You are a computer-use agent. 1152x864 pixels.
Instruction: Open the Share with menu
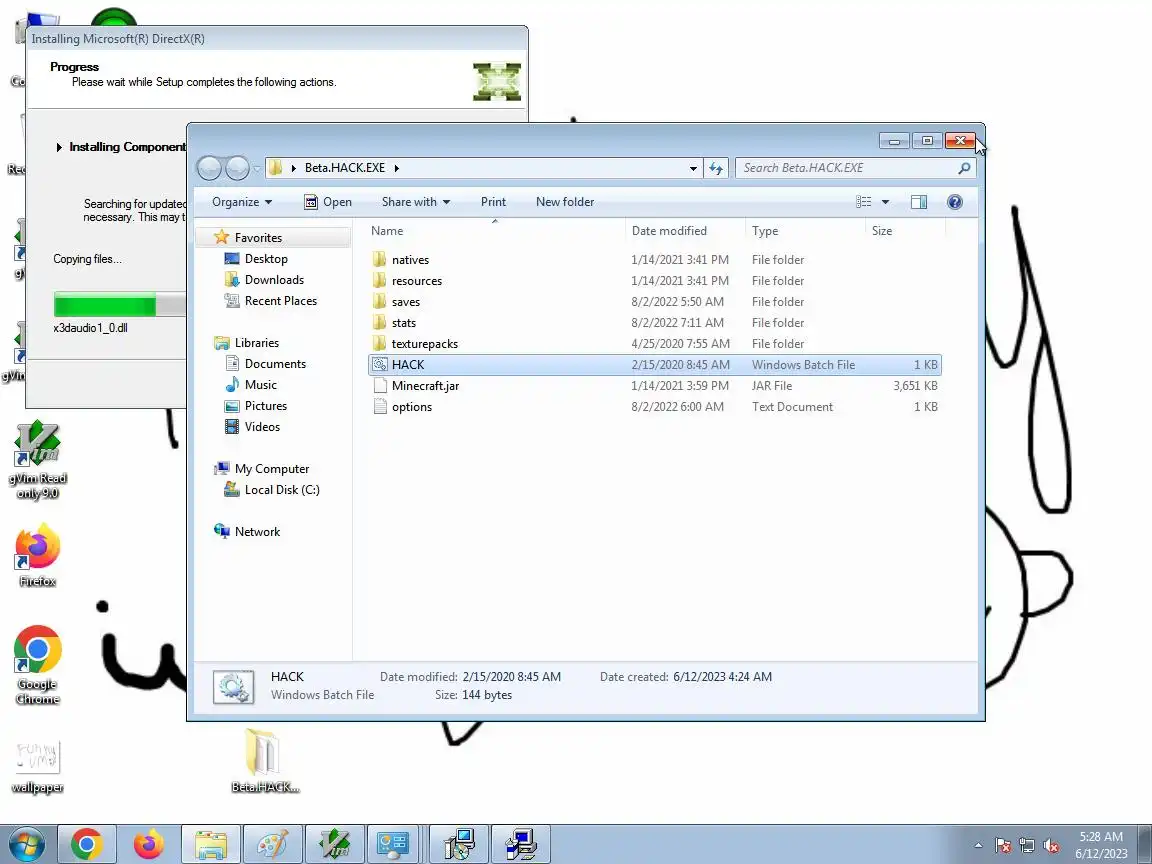pyautogui.click(x=416, y=202)
